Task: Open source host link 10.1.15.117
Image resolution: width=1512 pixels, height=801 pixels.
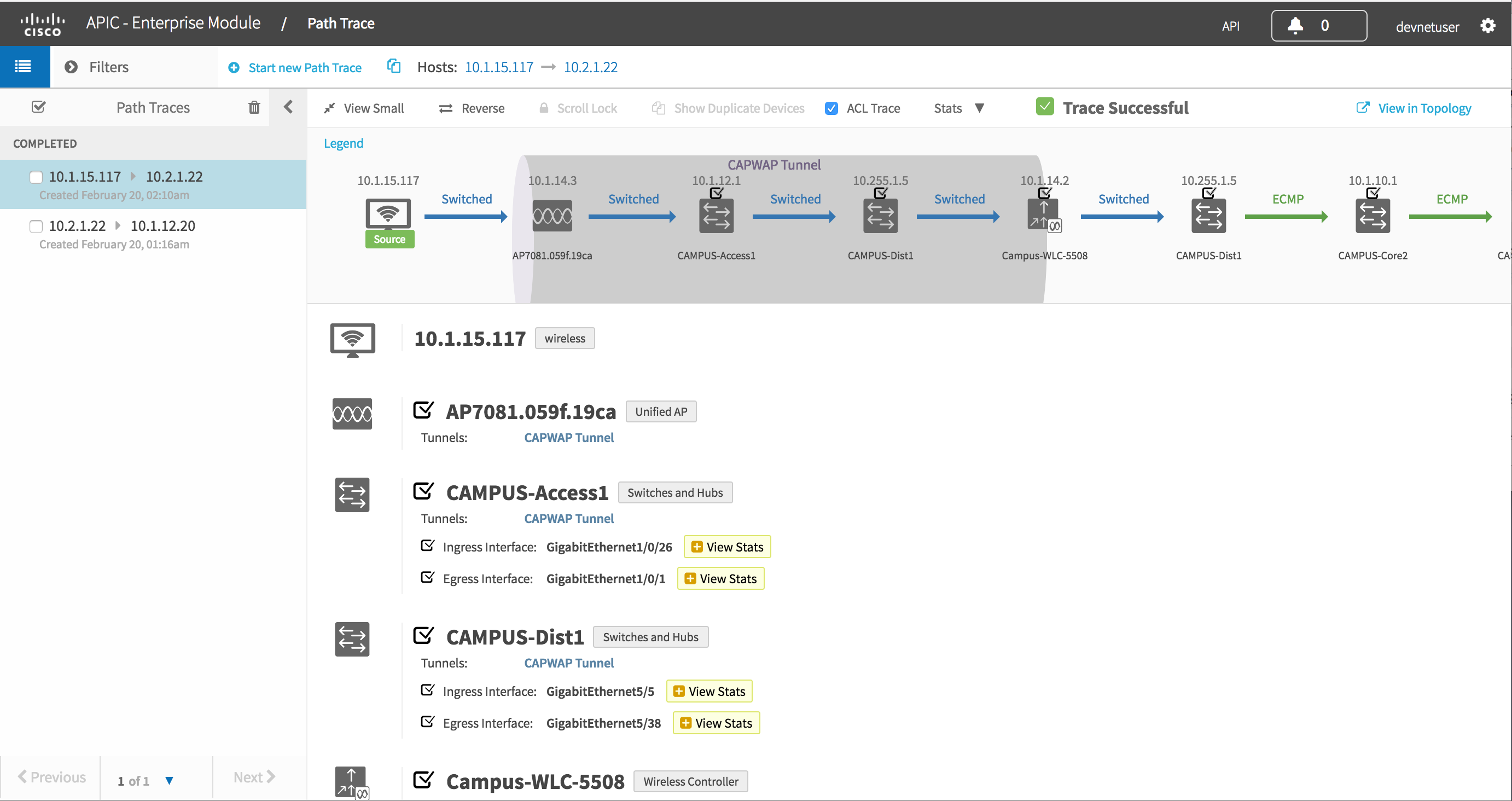Action: pos(499,67)
